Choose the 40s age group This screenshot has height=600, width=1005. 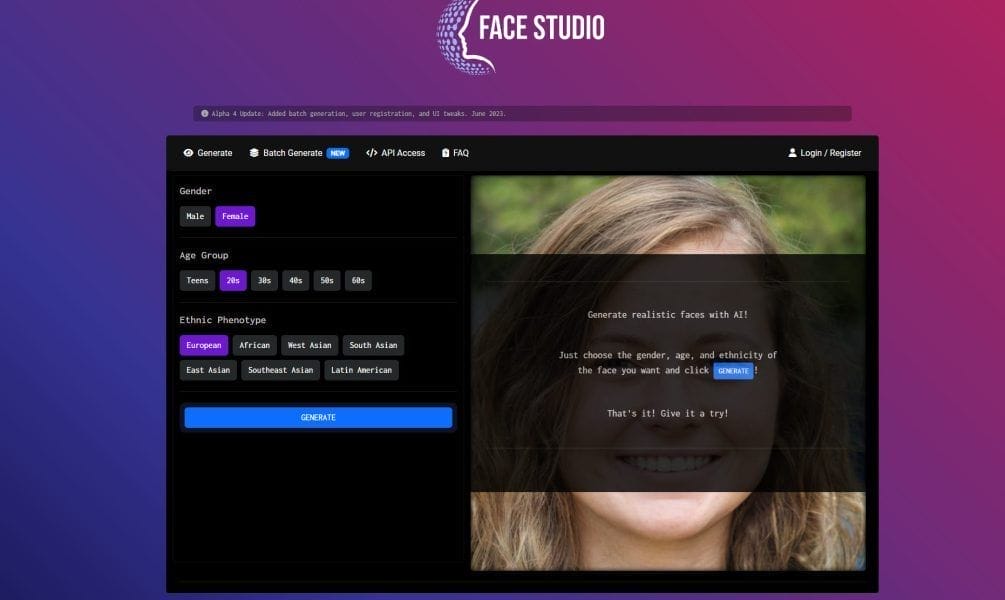[x=295, y=280]
